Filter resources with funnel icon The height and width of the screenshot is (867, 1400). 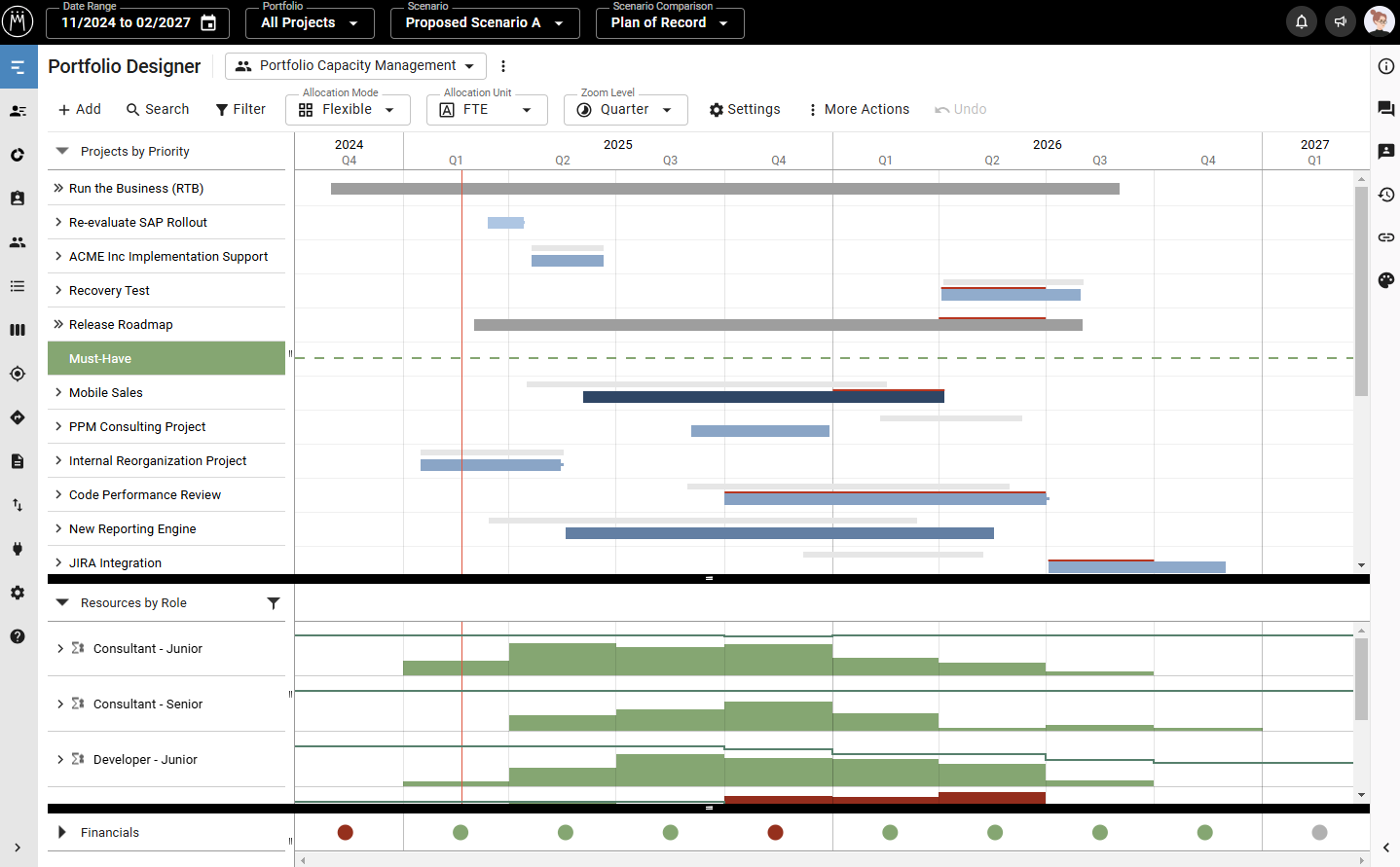274,603
